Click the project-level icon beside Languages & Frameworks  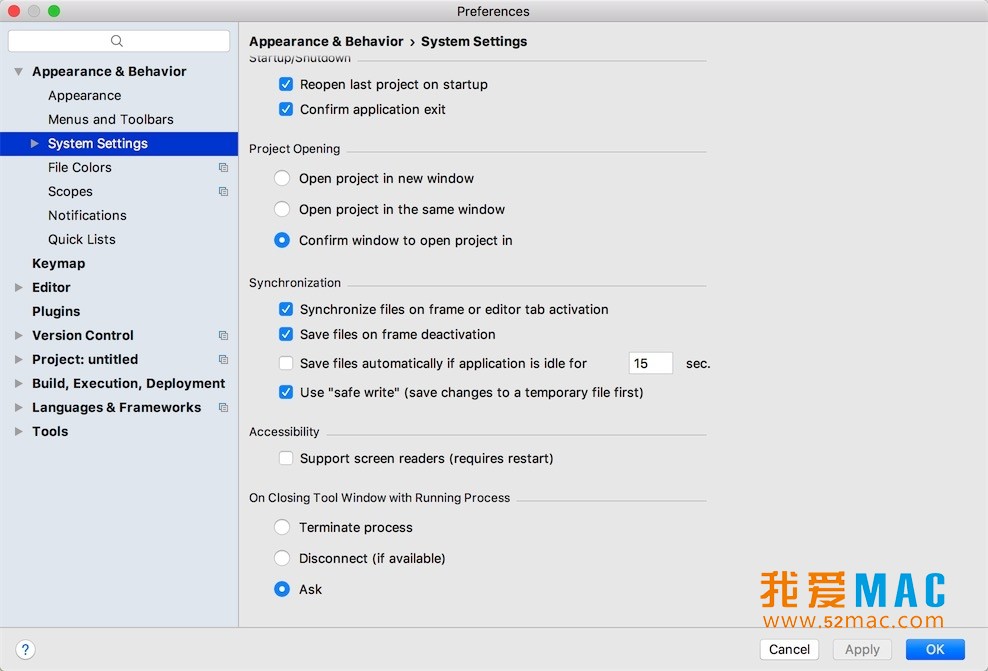223,408
